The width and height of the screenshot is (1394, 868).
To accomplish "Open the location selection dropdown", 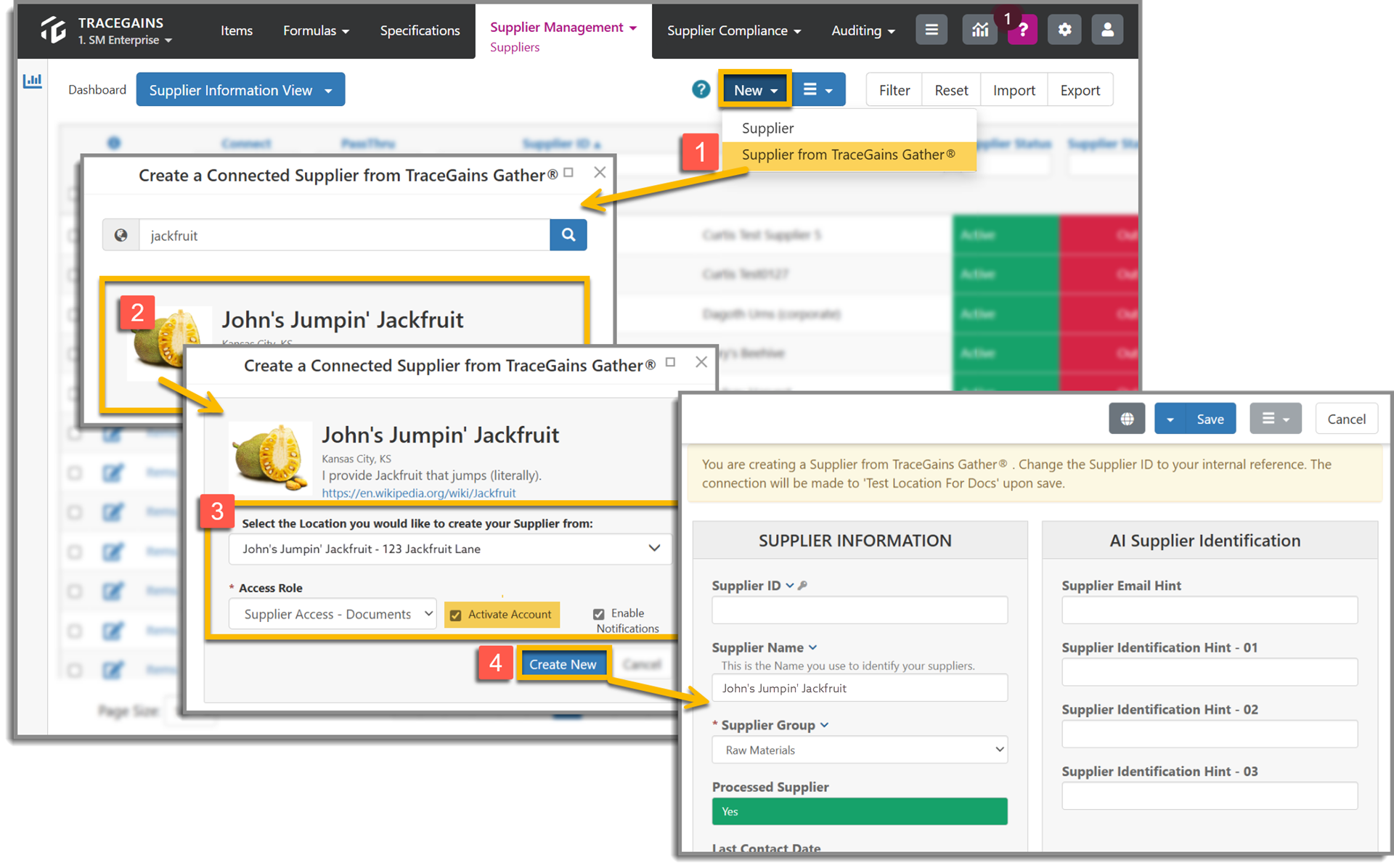I will (x=451, y=549).
